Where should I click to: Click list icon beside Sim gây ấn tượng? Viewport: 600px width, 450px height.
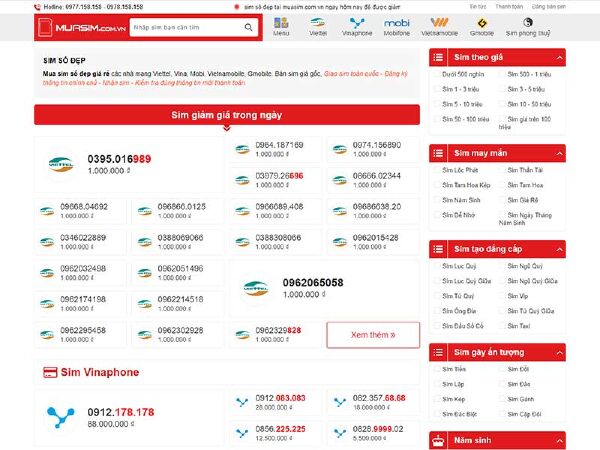(438, 352)
